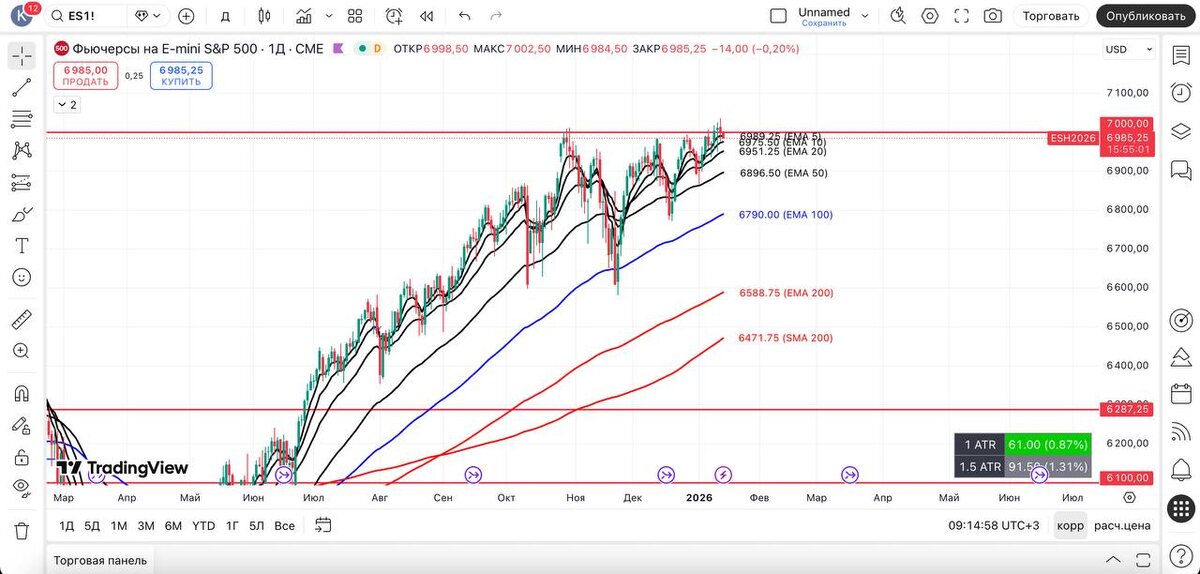Select the trend line drawing tool
The width and height of the screenshot is (1200, 574).
pyautogui.click(x=21, y=88)
